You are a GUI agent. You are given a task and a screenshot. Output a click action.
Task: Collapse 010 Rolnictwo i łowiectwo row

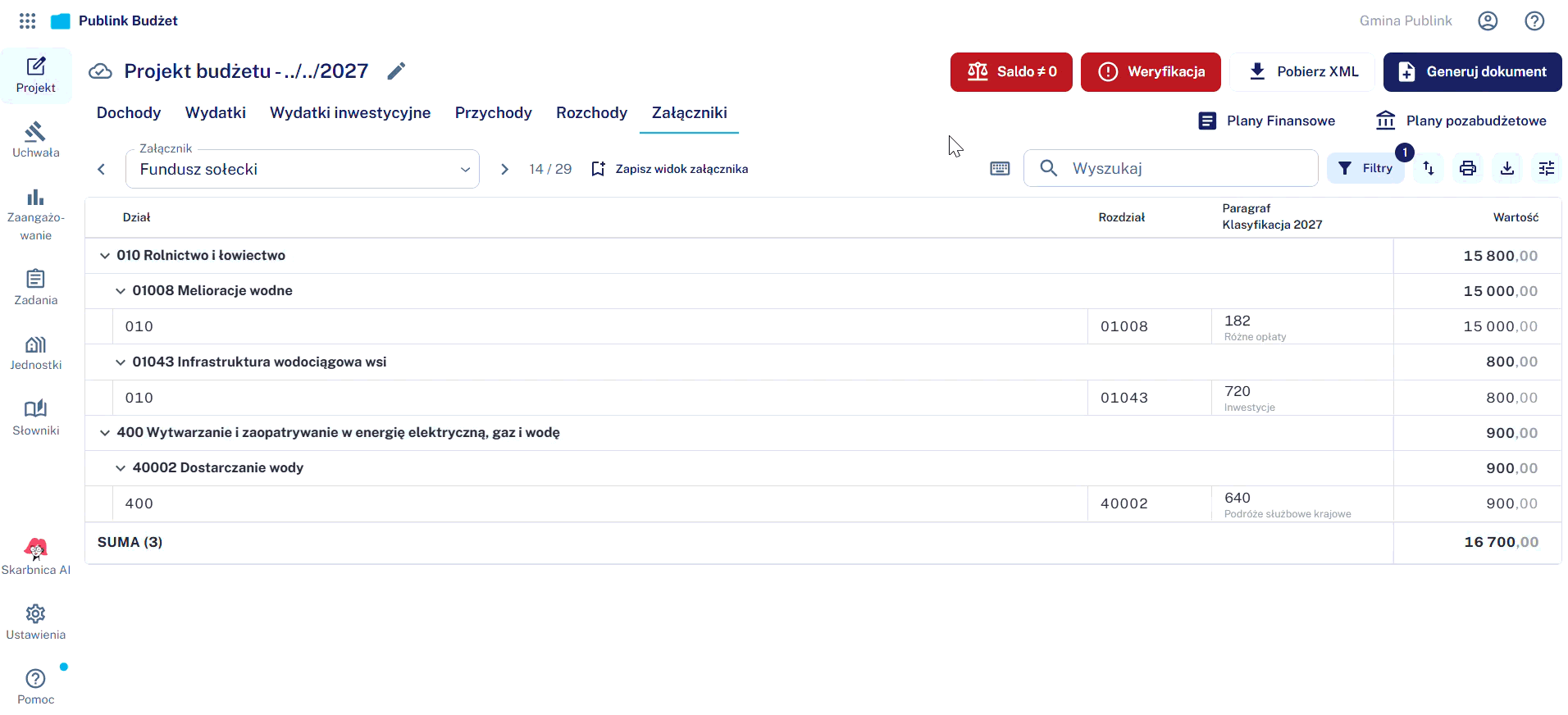tap(105, 256)
